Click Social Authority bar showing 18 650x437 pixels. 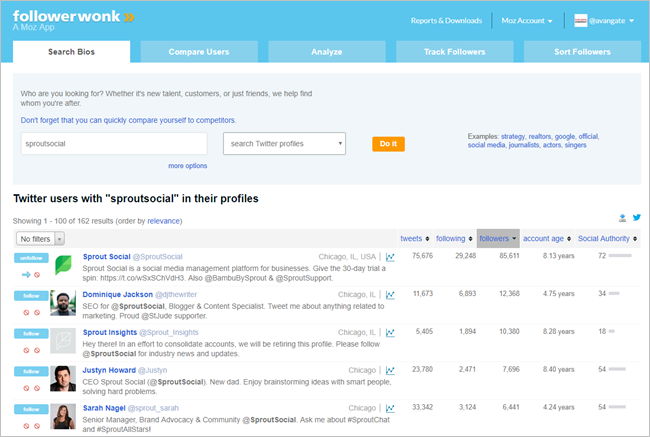point(611,331)
